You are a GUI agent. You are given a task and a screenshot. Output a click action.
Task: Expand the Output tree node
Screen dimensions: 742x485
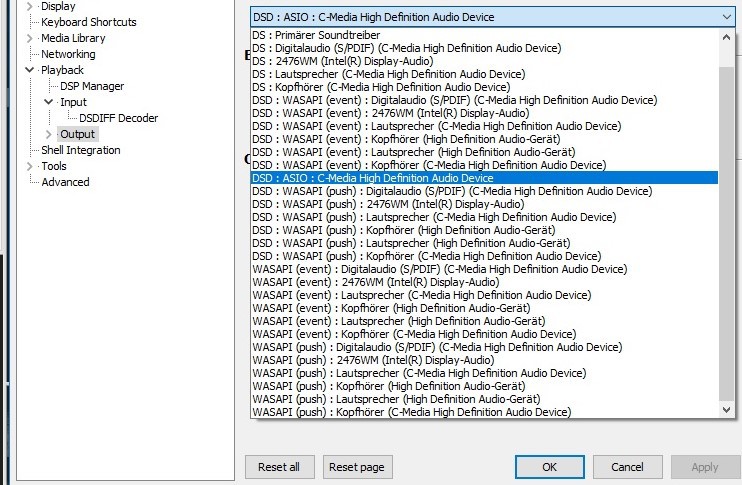(48, 134)
